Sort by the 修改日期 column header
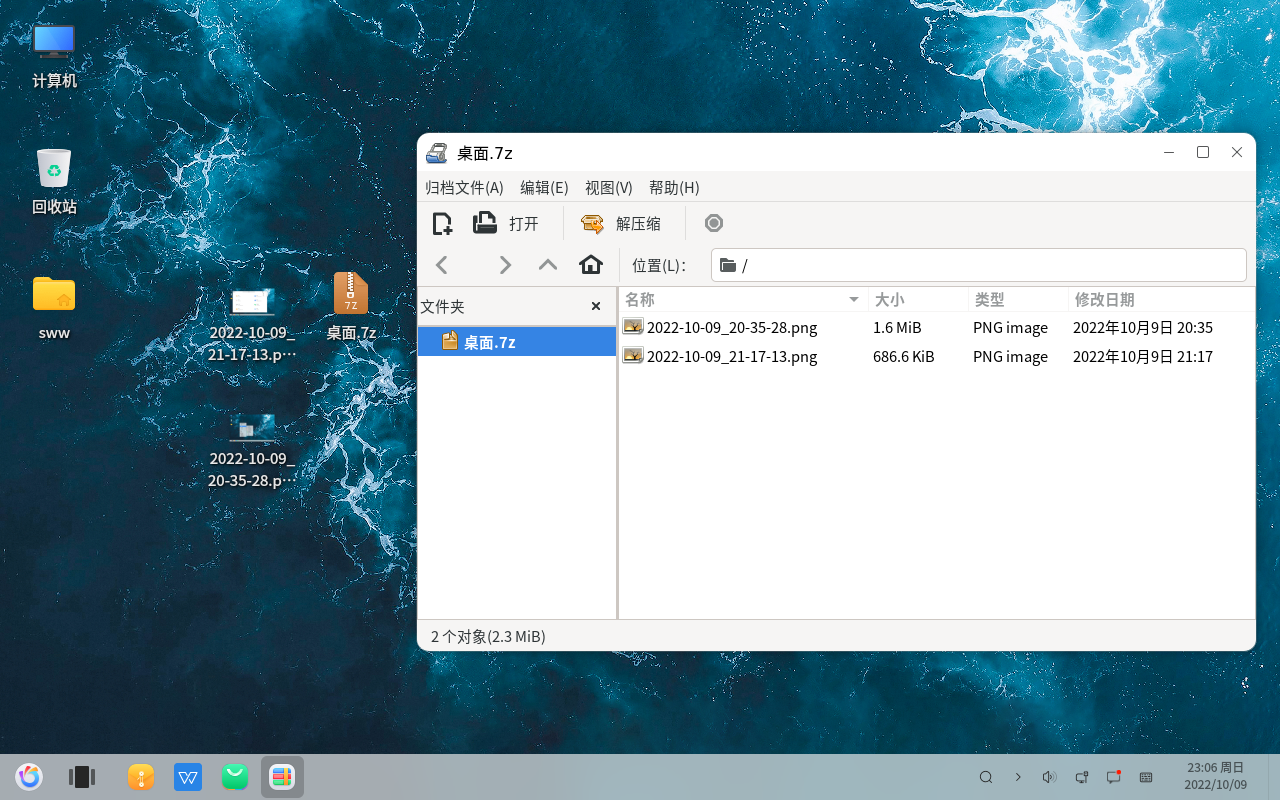1280x800 pixels. pyautogui.click(x=1161, y=299)
